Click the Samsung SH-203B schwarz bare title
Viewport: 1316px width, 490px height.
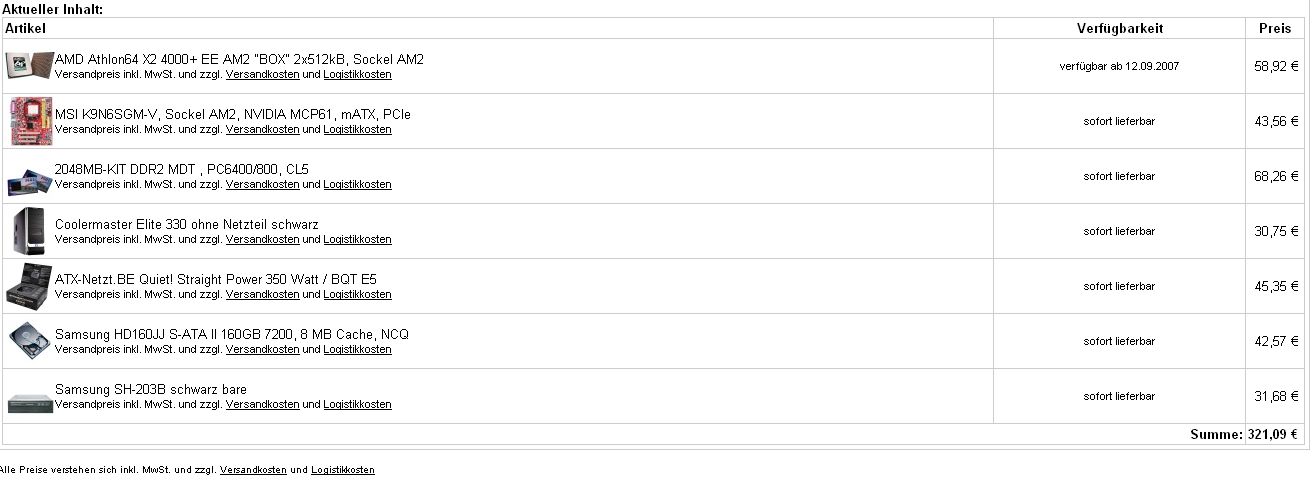[151, 390]
